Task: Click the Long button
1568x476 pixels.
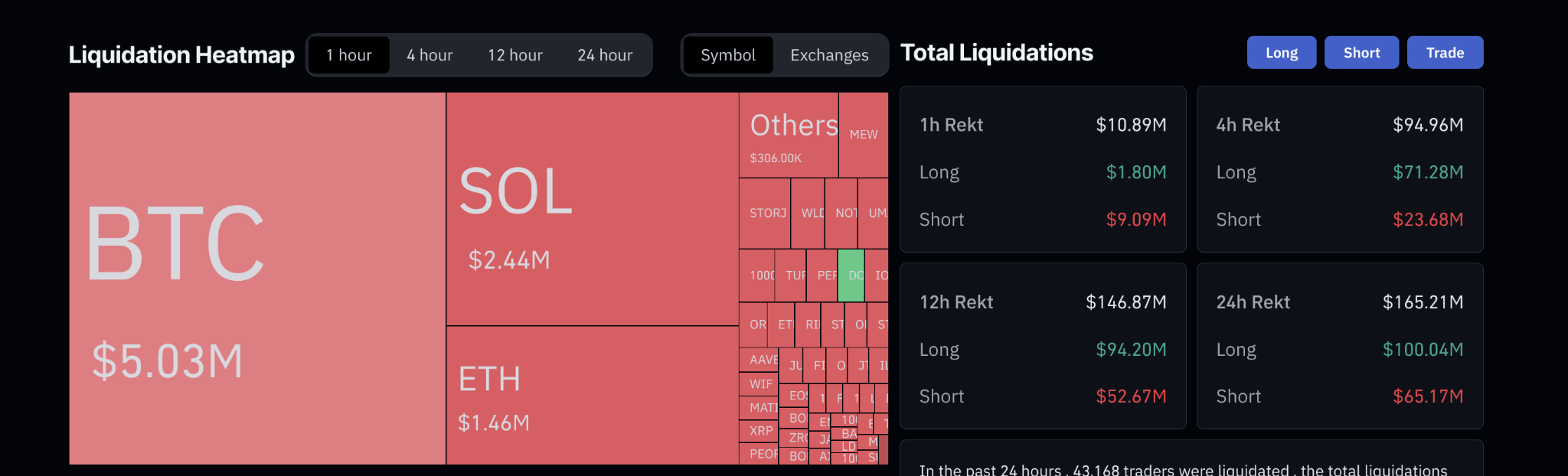Action: point(1281,53)
